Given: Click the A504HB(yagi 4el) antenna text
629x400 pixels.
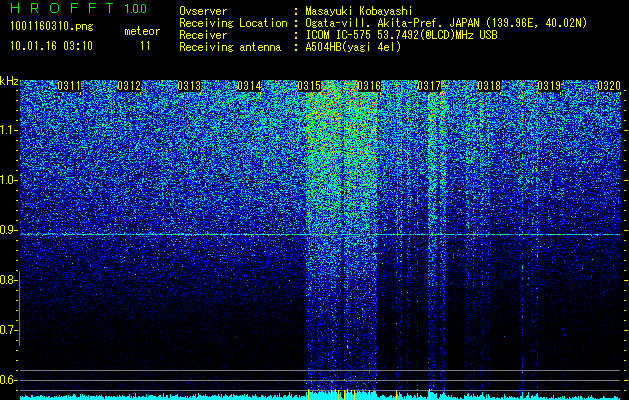Looking at the screenshot, I should pyautogui.click(x=353, y=47).
